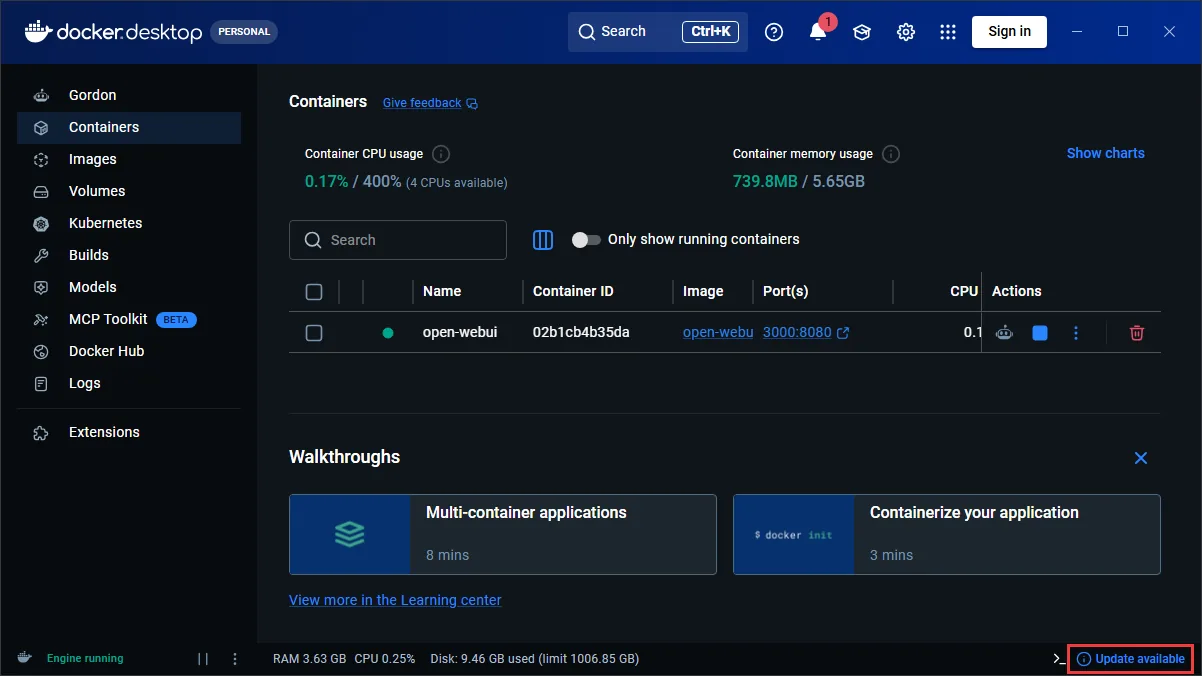Close the Walkthroughs section
Screen dimensions: 1202x676
pos(1141,458)
